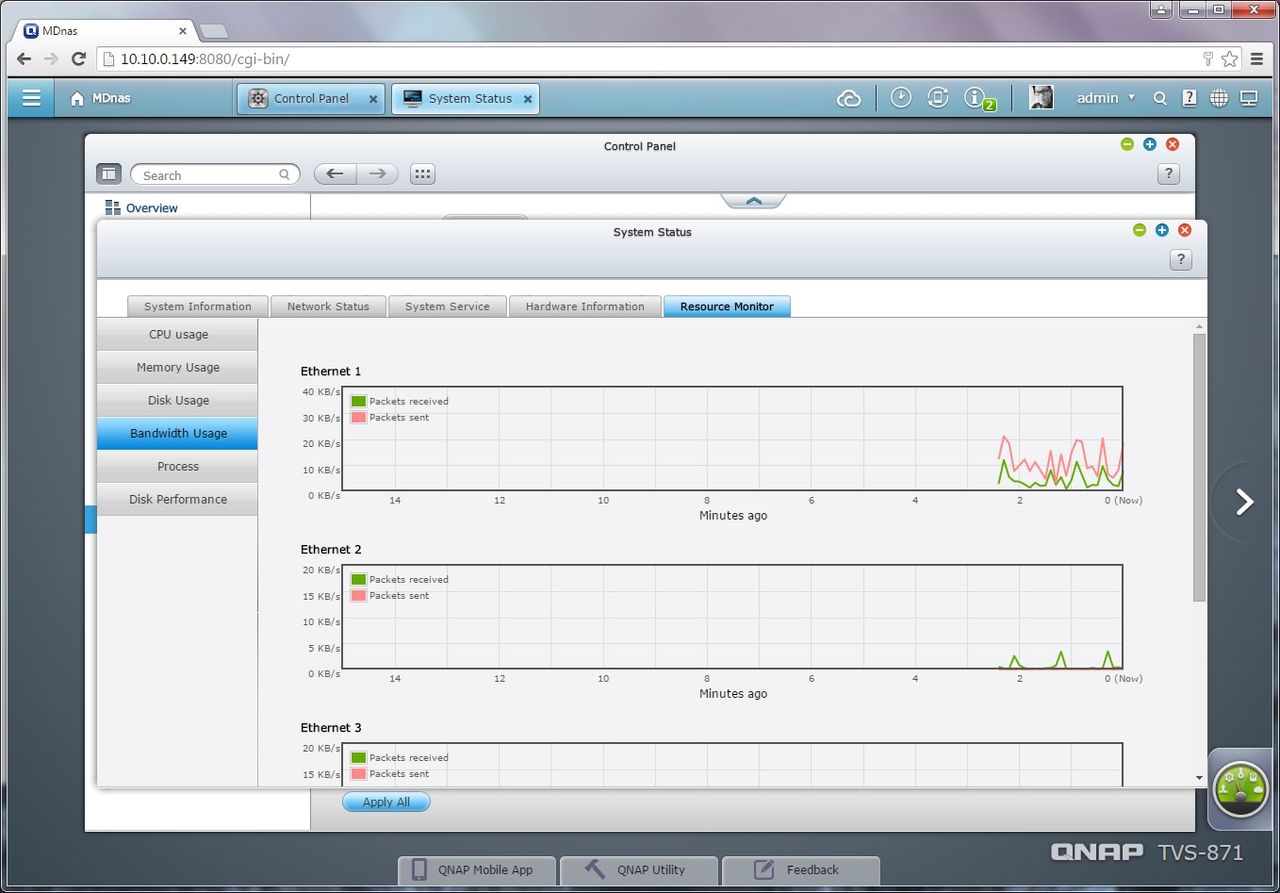Select the Resource Monitor tab
1280x893 pixels.
coord(727,306)
